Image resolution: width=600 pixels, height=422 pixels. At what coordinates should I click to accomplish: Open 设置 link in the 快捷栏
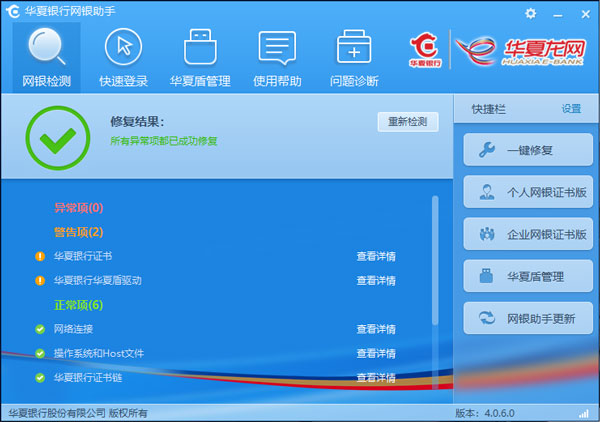pyautogui.click(x=571, y=109)
